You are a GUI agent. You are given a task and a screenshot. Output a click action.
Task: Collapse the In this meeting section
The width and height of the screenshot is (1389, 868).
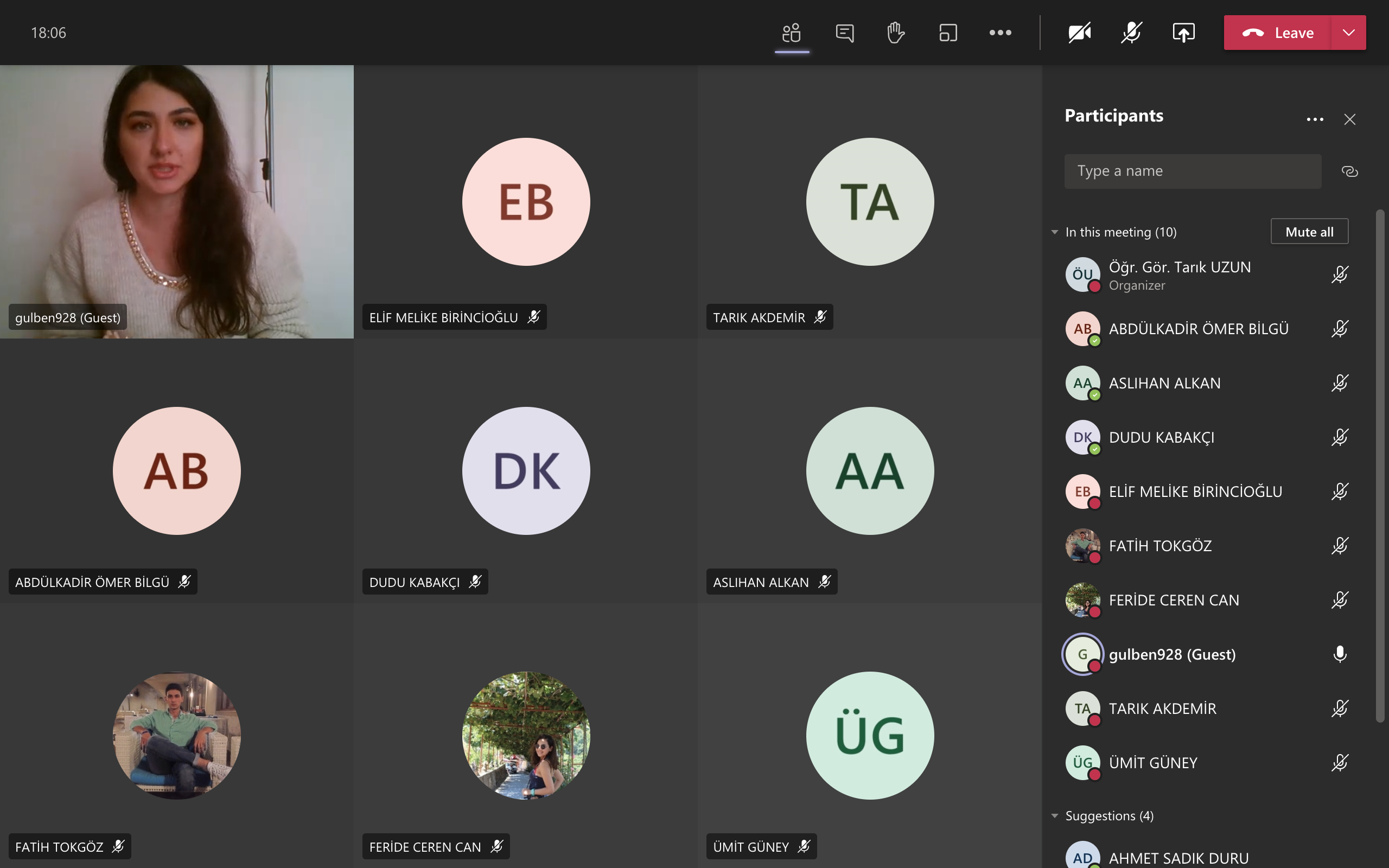[1054, 232]
